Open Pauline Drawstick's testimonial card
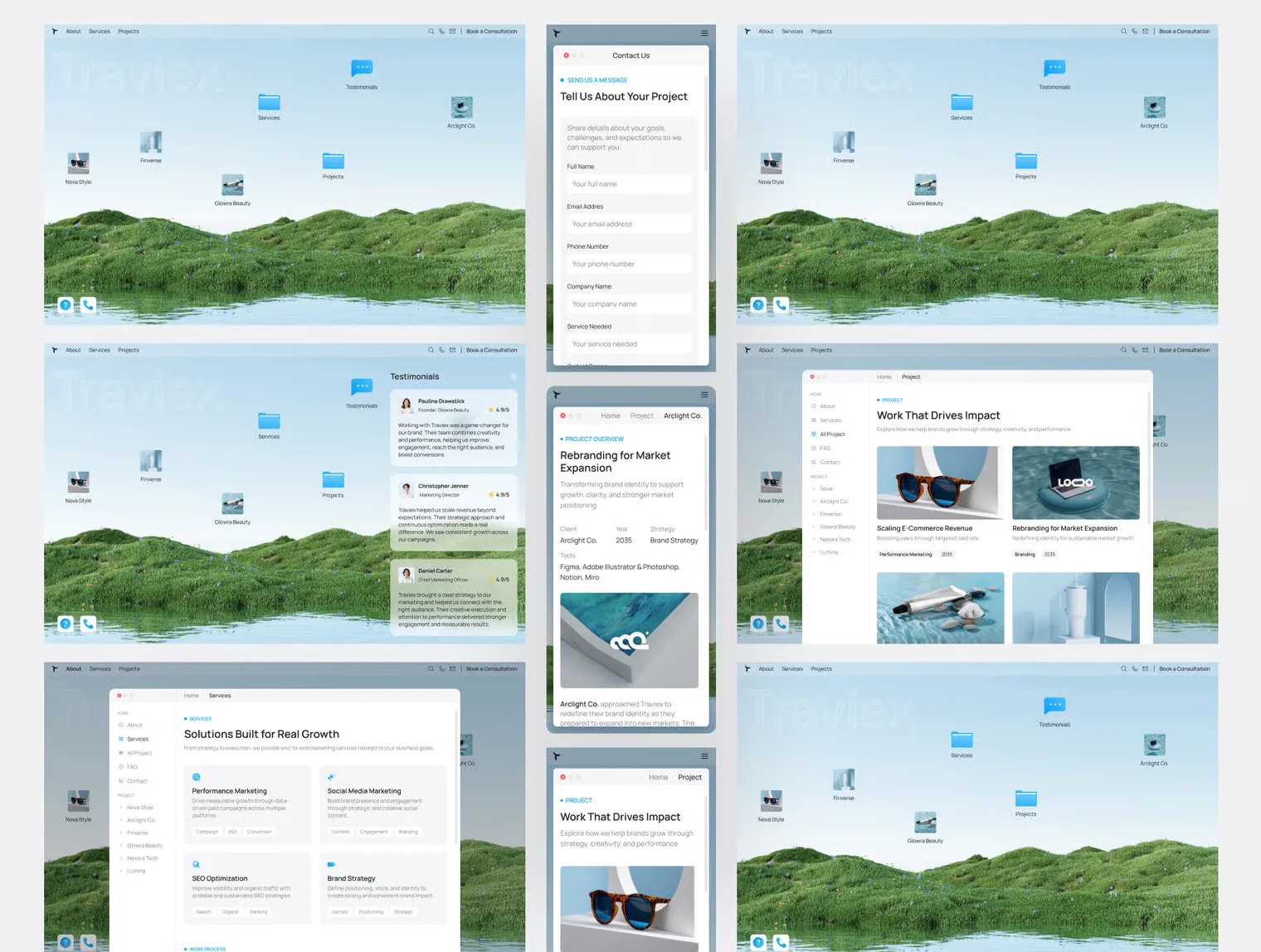Viewport: 1261px width, 952px height. tap(454, 428)
